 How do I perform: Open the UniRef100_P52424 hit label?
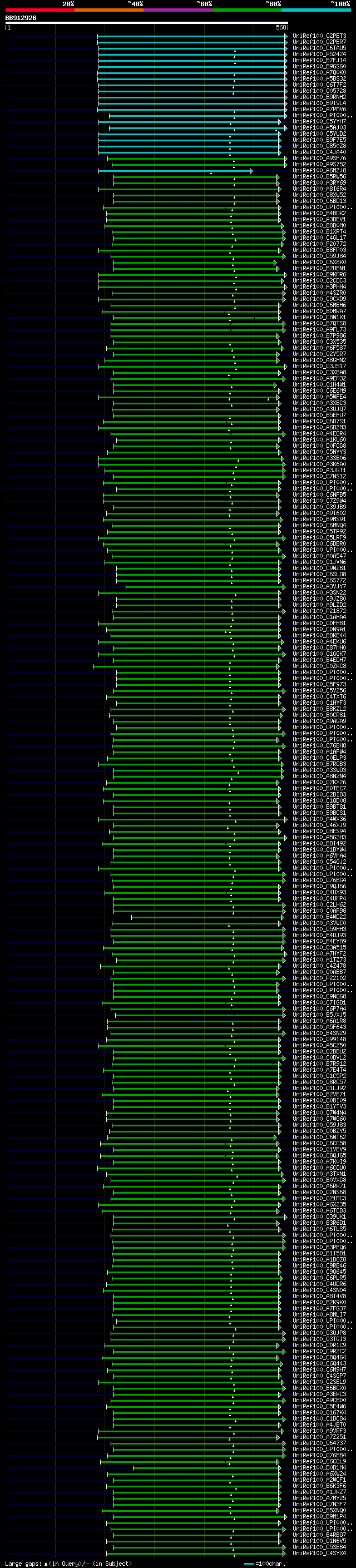pos(319,54)
